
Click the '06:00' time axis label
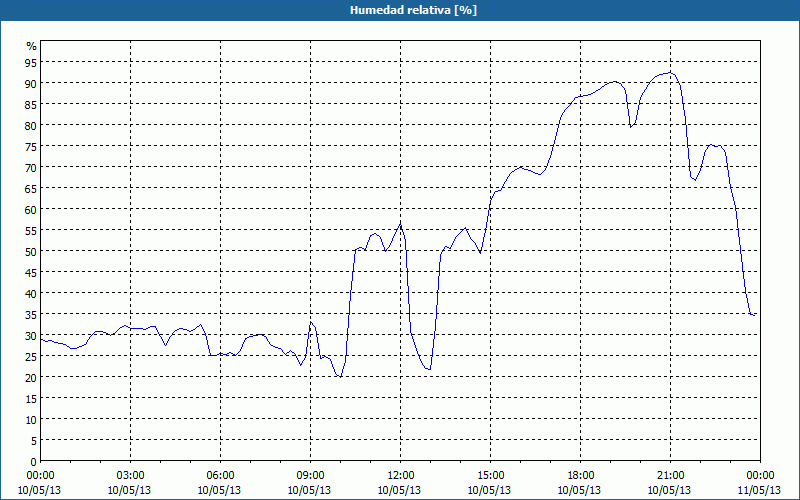[x=220, y=476]
